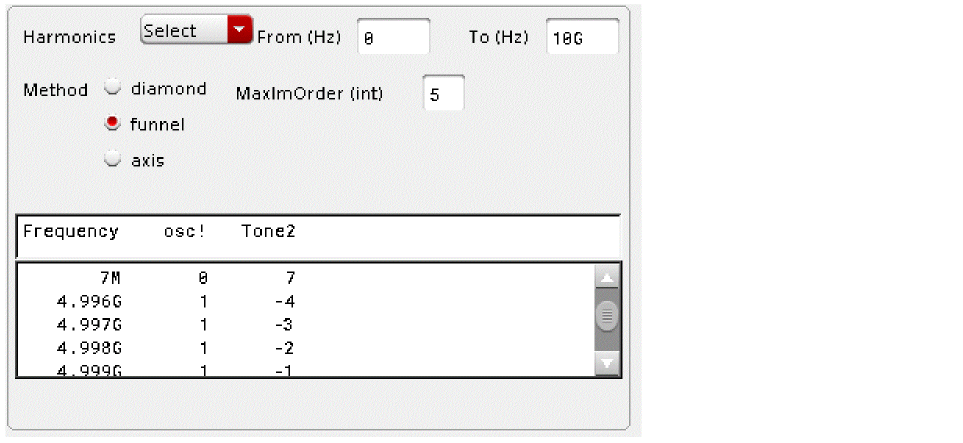The width and height of the screenshot is (963, 443).
Task: Click the harmonics list scrollbar thumb
Action: pyautogui.click(x=606, y=315)
